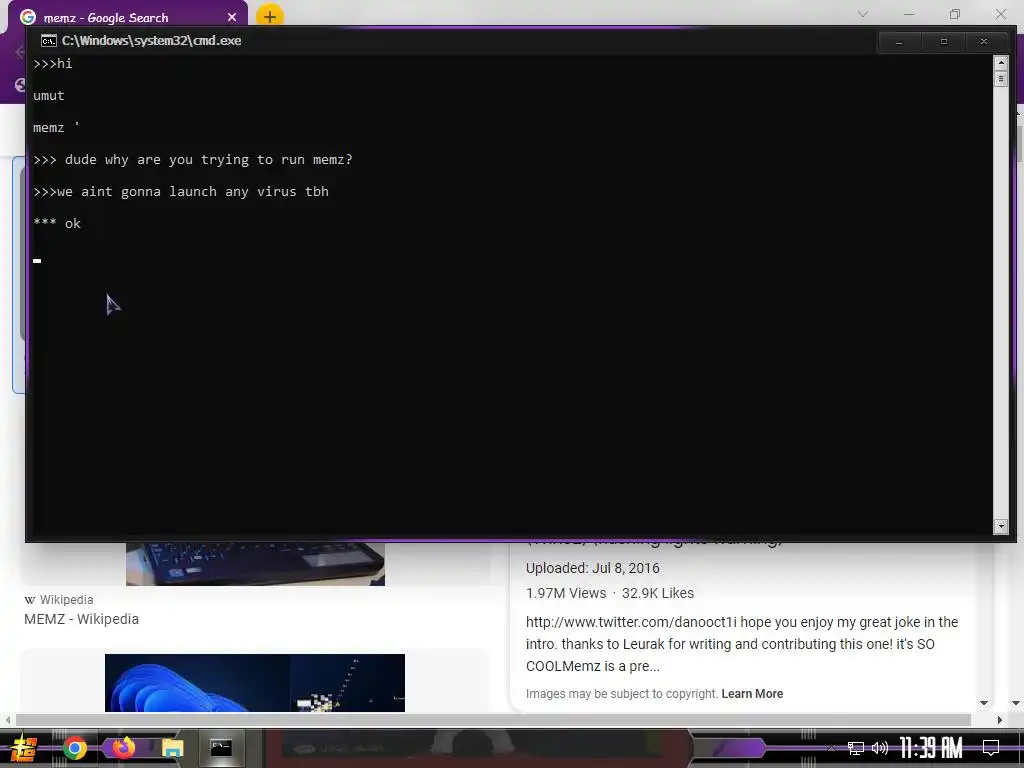1024x768 pixels.
Task: Click the 'umut' console line
Action: click(49, 96)
